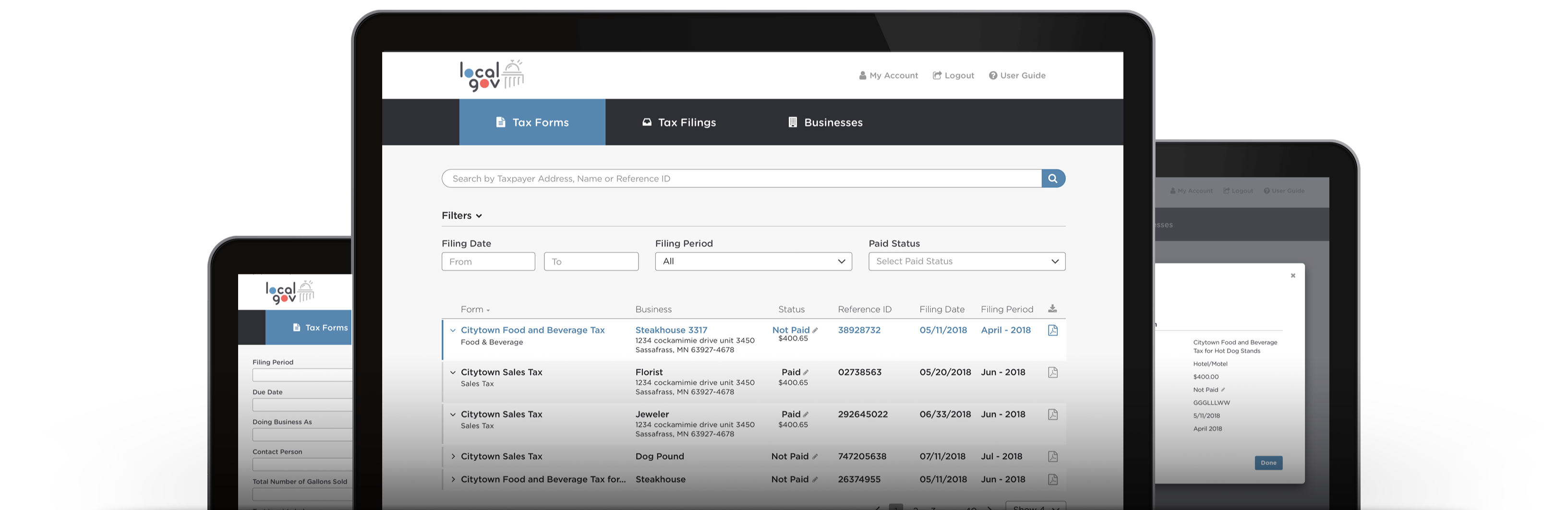Edit Not Paid status in right tablet dialog
The image size is (1568, 510).
(x=1222, y=390)
